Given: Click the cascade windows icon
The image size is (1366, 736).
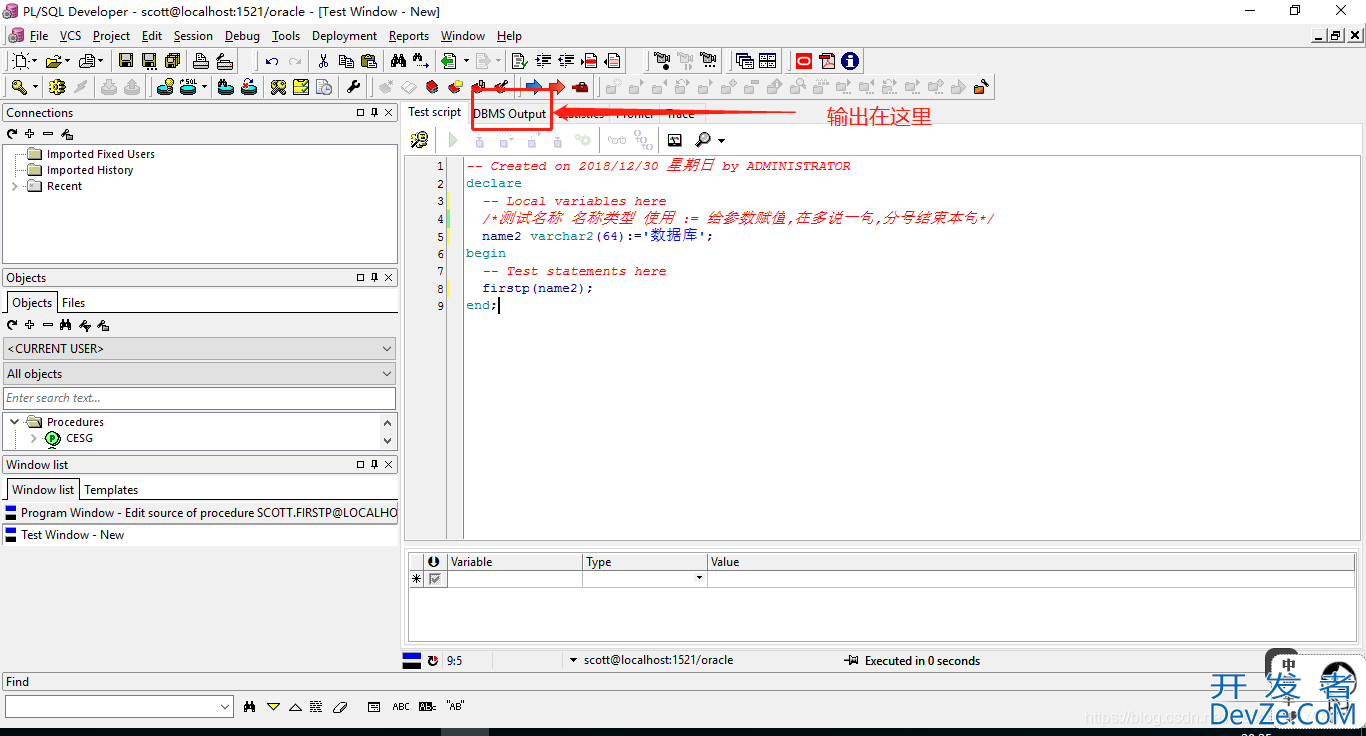Looking at the screenshot, I should click(745, 61).
